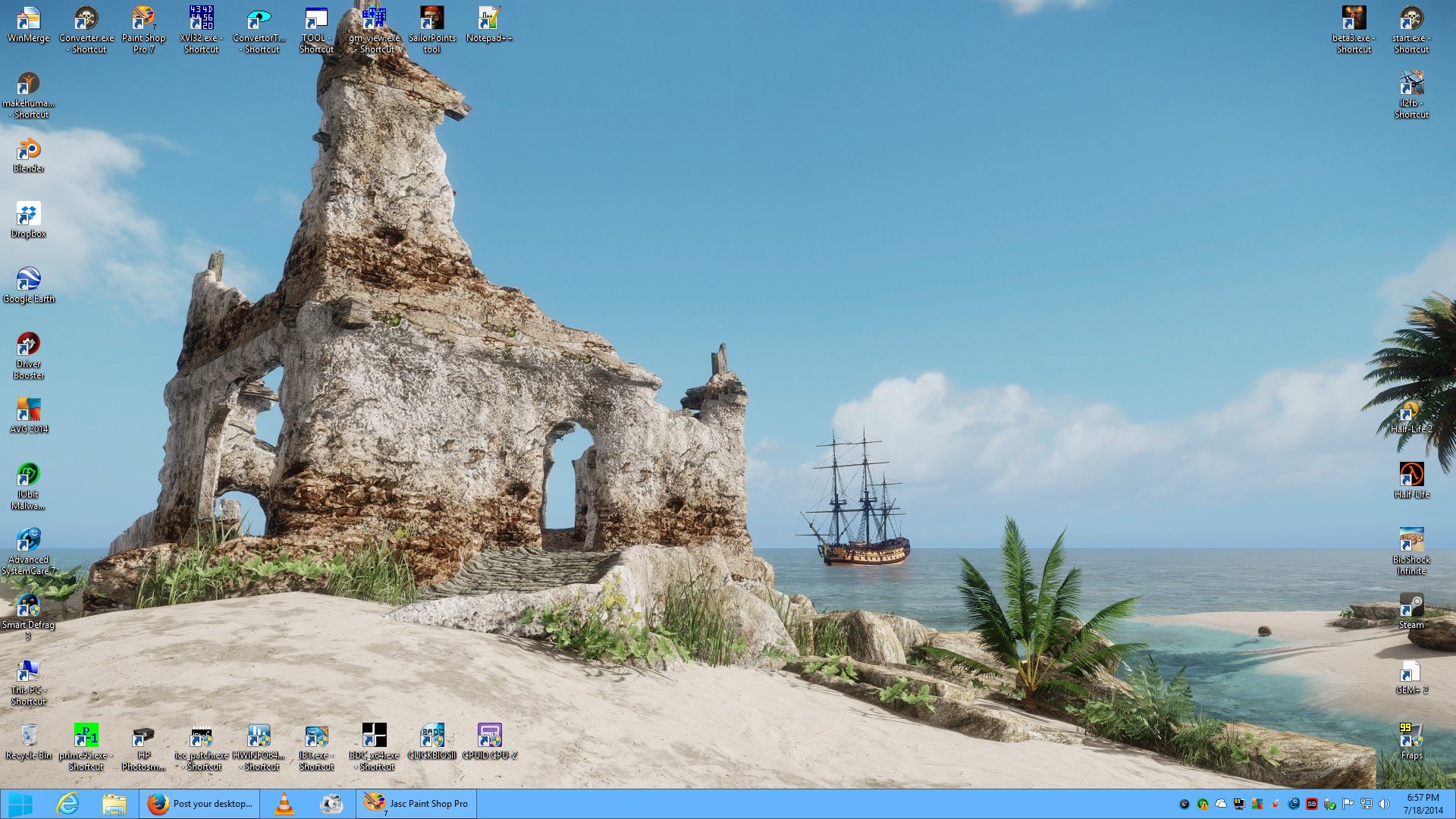
Task: Open Smart Defrag 3
Action: (28, 617)
